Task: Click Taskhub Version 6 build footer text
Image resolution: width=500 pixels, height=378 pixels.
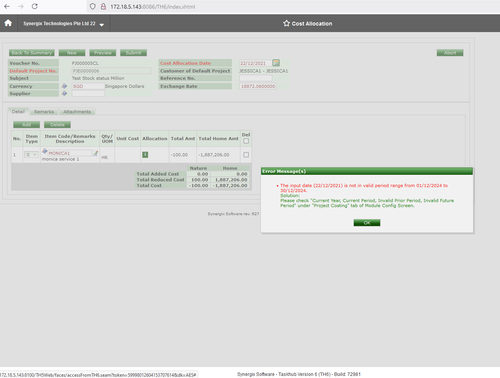Action: tap(299, 374)
